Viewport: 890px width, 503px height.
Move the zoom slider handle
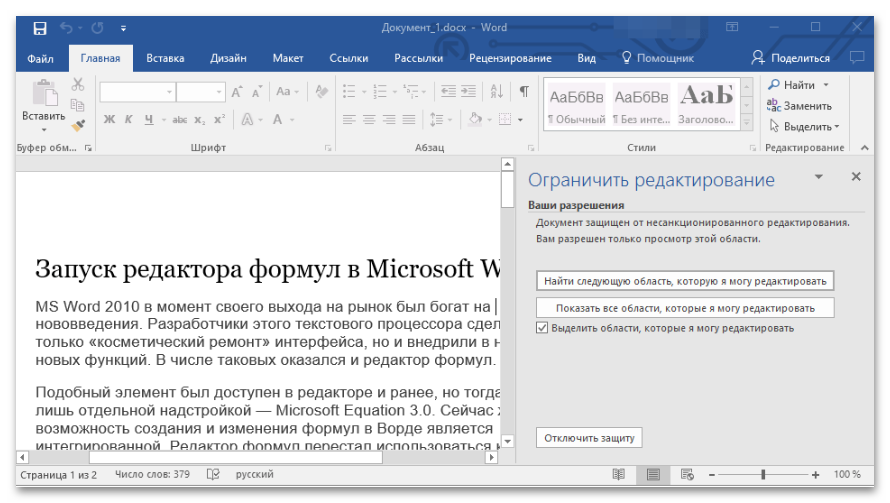763,475
